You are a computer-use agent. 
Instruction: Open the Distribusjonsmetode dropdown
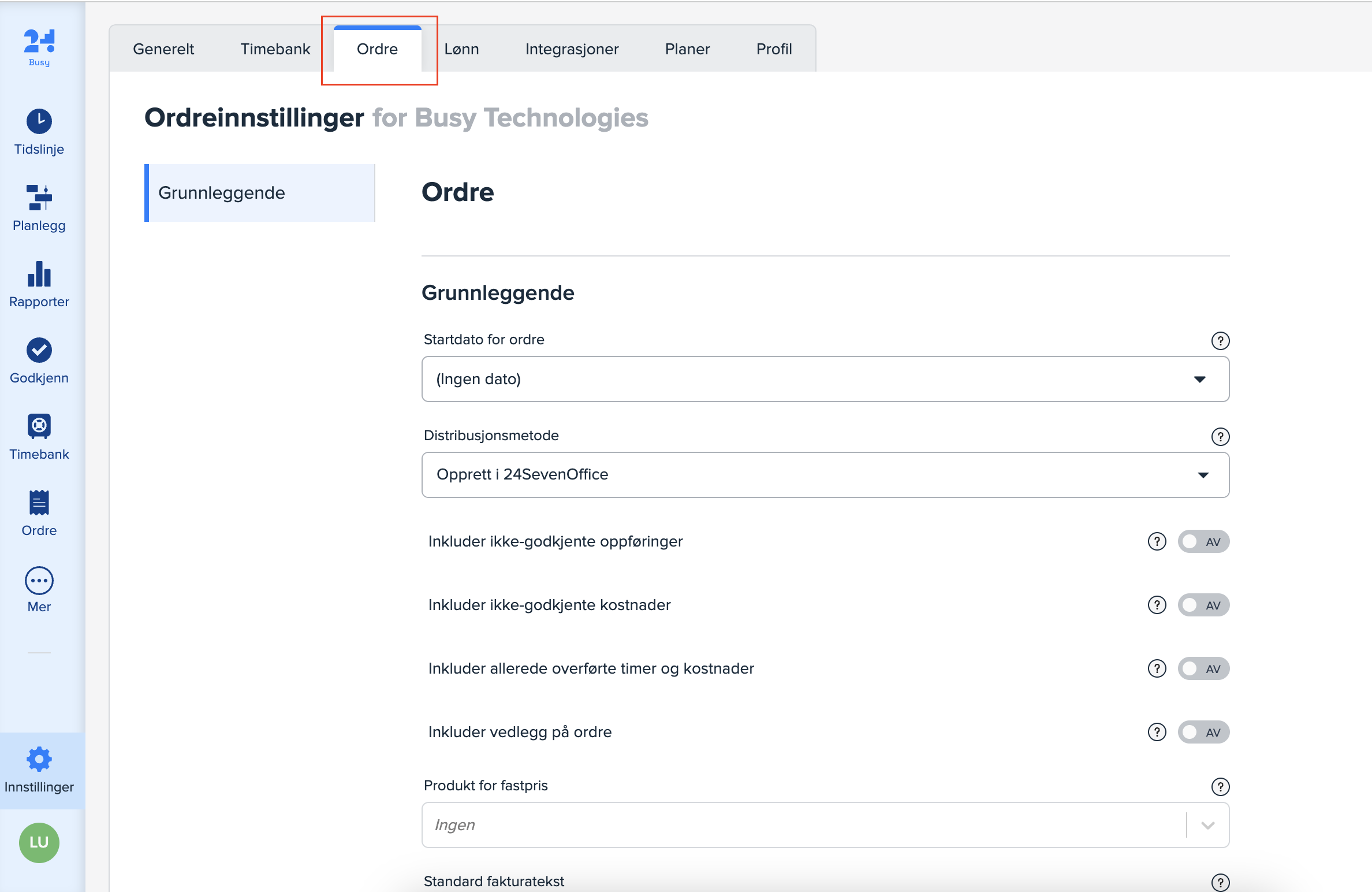coord(825,475)
